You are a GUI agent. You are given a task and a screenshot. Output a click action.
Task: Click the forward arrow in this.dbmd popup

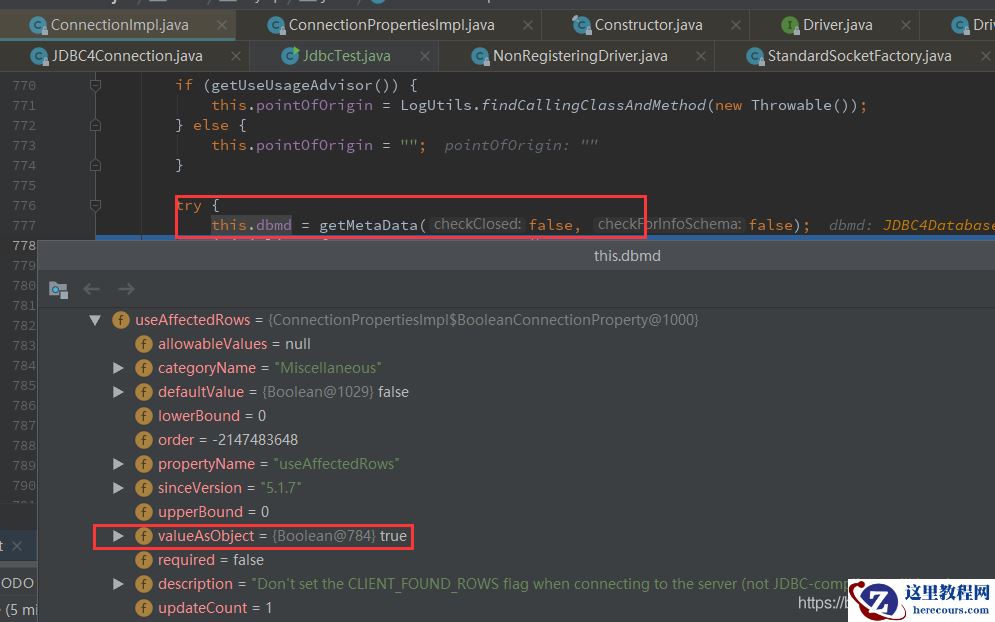126,290
